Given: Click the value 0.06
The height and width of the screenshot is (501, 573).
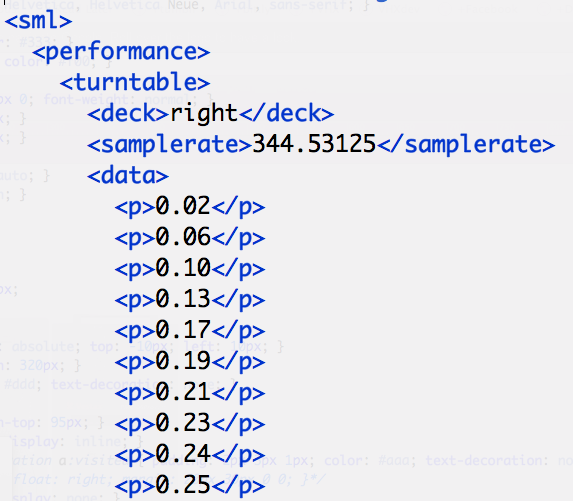Looking at the screenshot, I should [183, 237].
